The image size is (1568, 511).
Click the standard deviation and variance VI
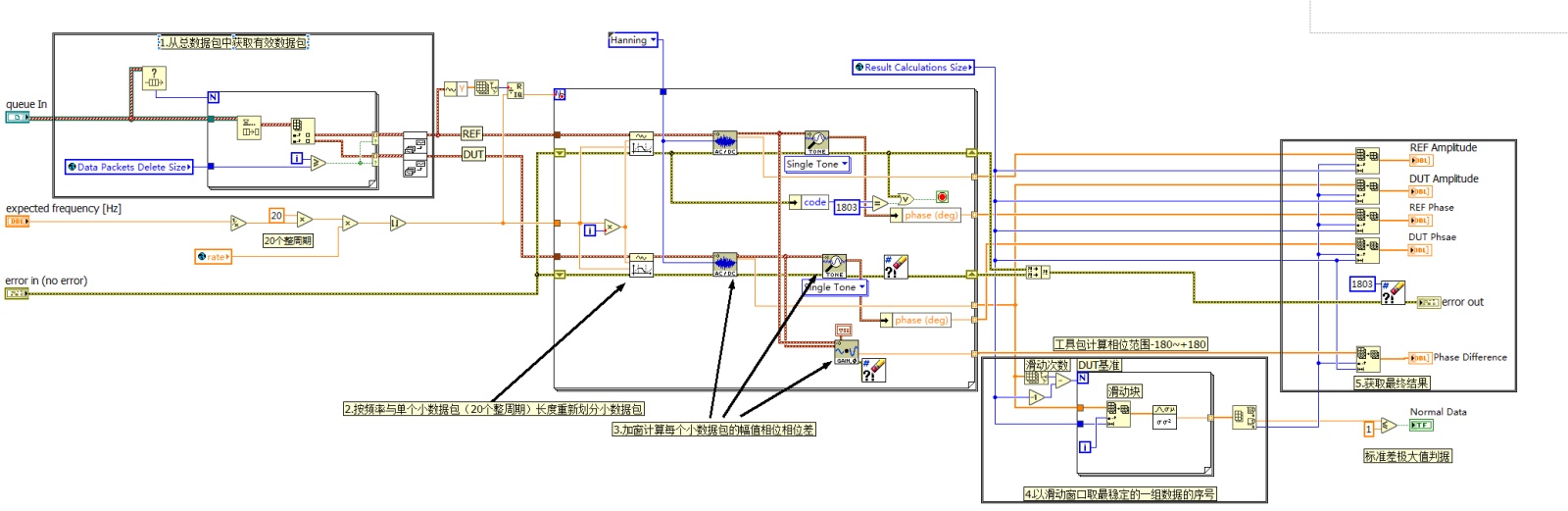1164,416
